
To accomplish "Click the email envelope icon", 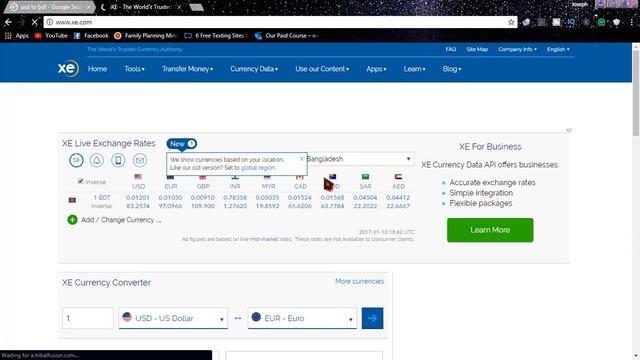I will coord(140,160).
